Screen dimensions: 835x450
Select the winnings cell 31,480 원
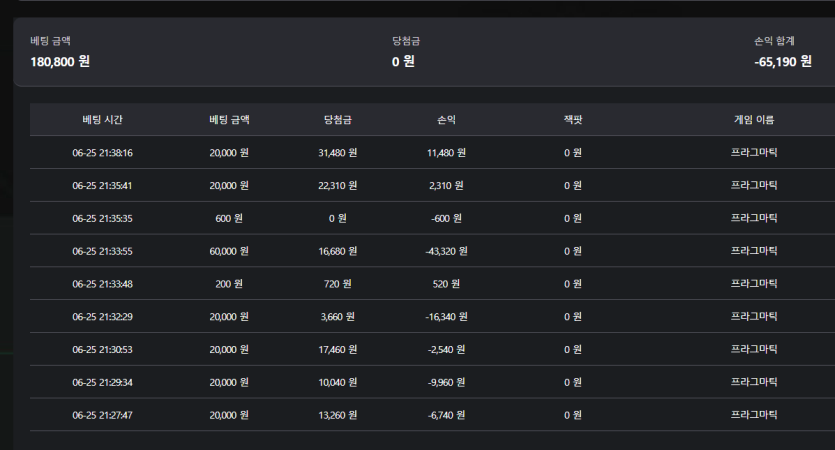point(338,153)
